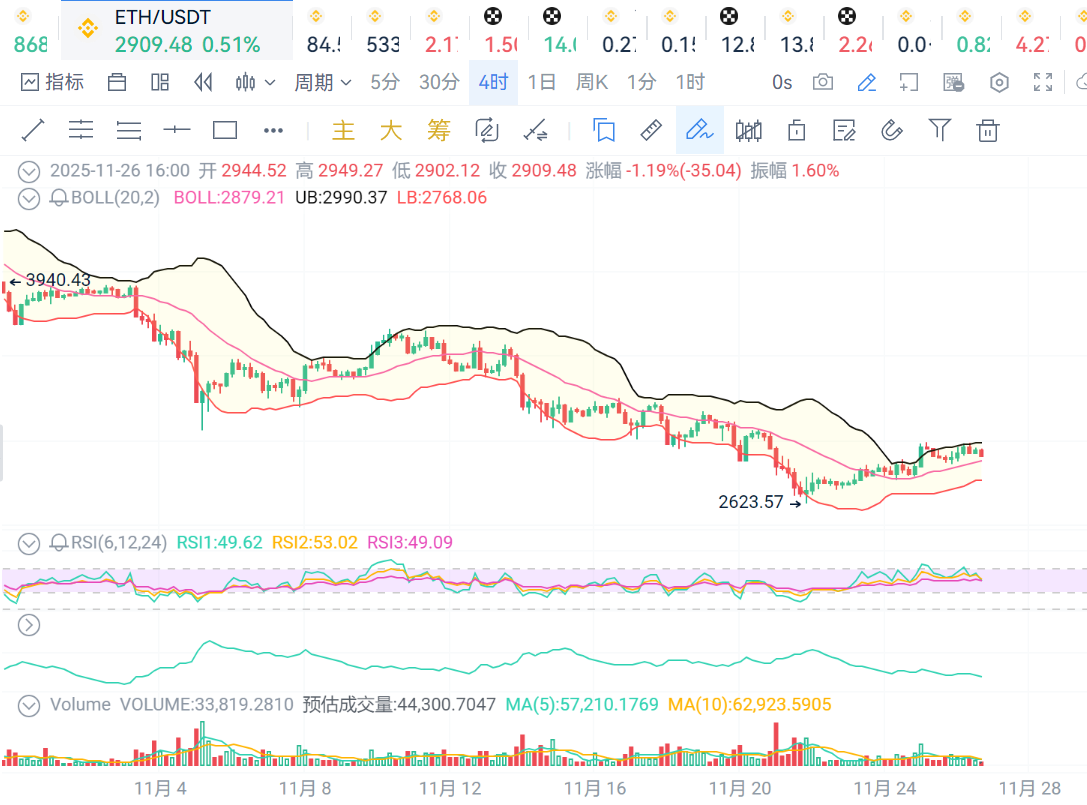This screenshot has width=1087, height=805.
Task: Select the ruler measurement tool
Action: click(x=651, y=130)
